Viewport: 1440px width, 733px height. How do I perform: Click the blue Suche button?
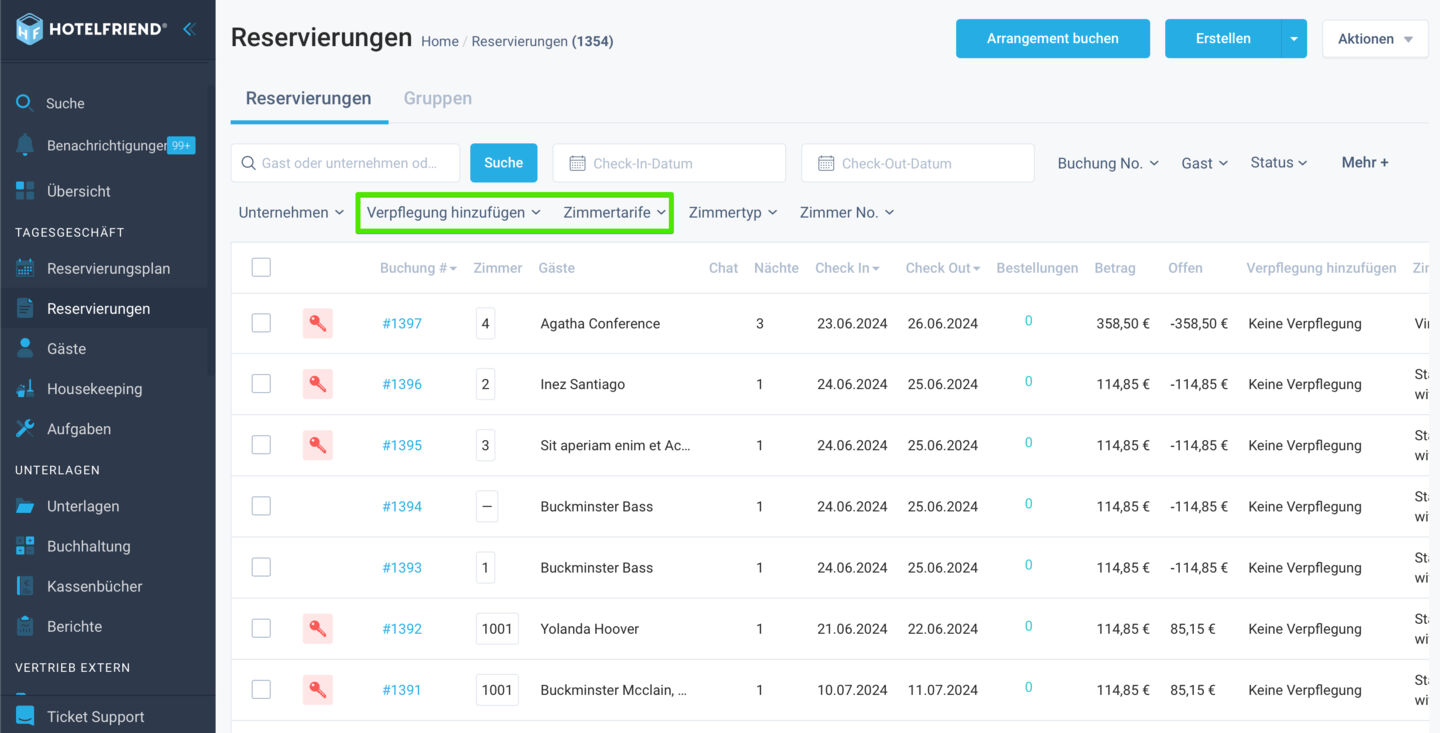(504, 163)
